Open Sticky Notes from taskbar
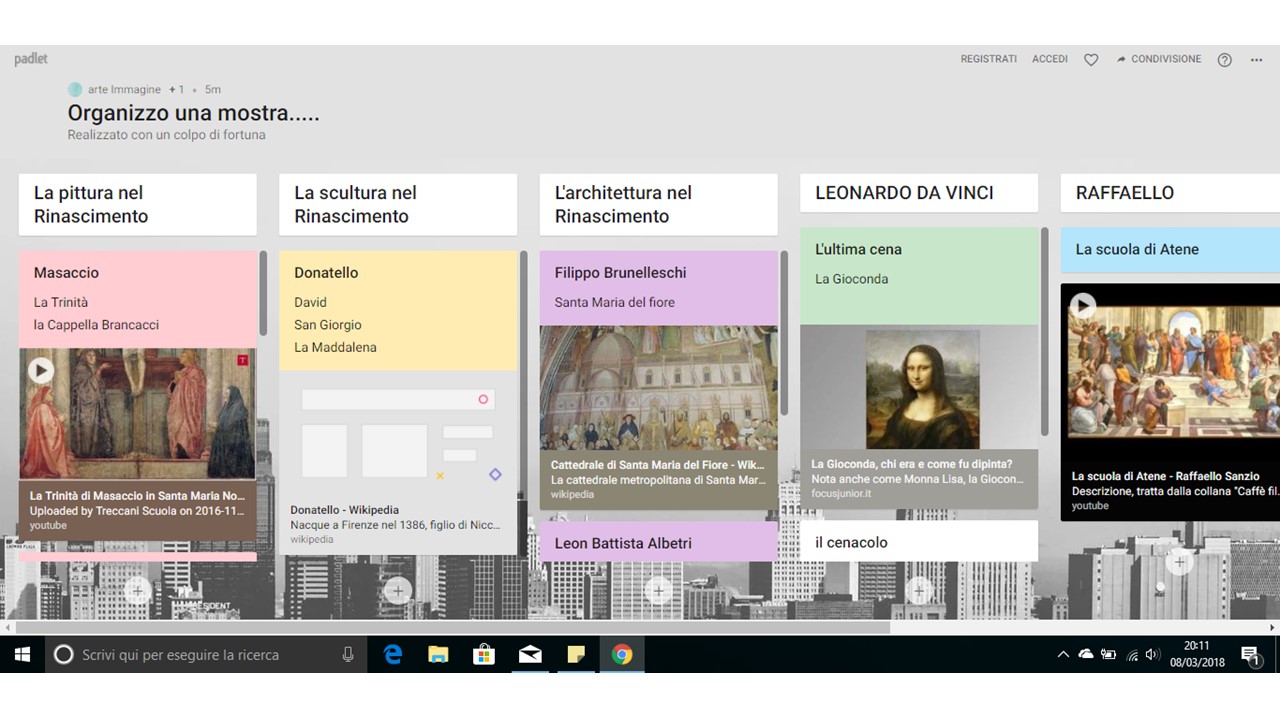 [576, 655]
